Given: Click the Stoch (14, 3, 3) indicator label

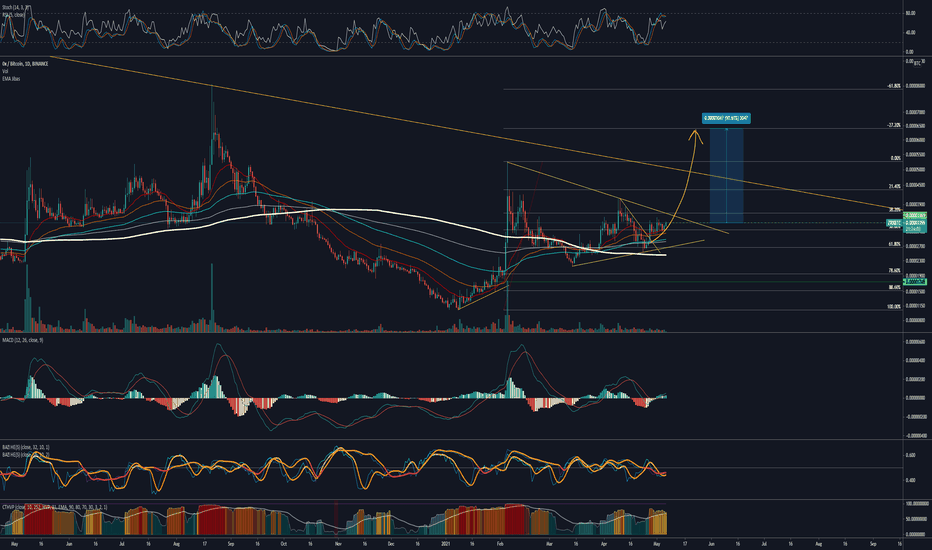Looking at the screenshot, I should (16, 7).
